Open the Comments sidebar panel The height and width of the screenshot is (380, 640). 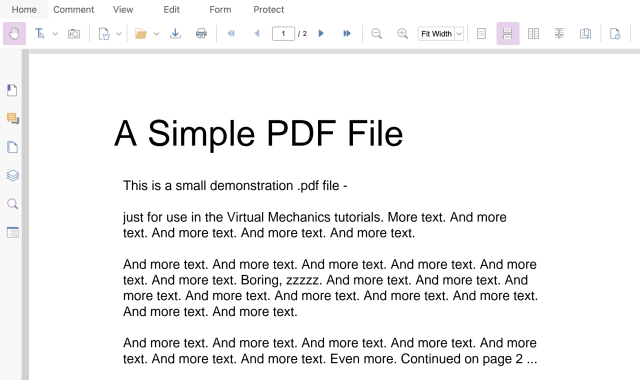pos(13,119)
